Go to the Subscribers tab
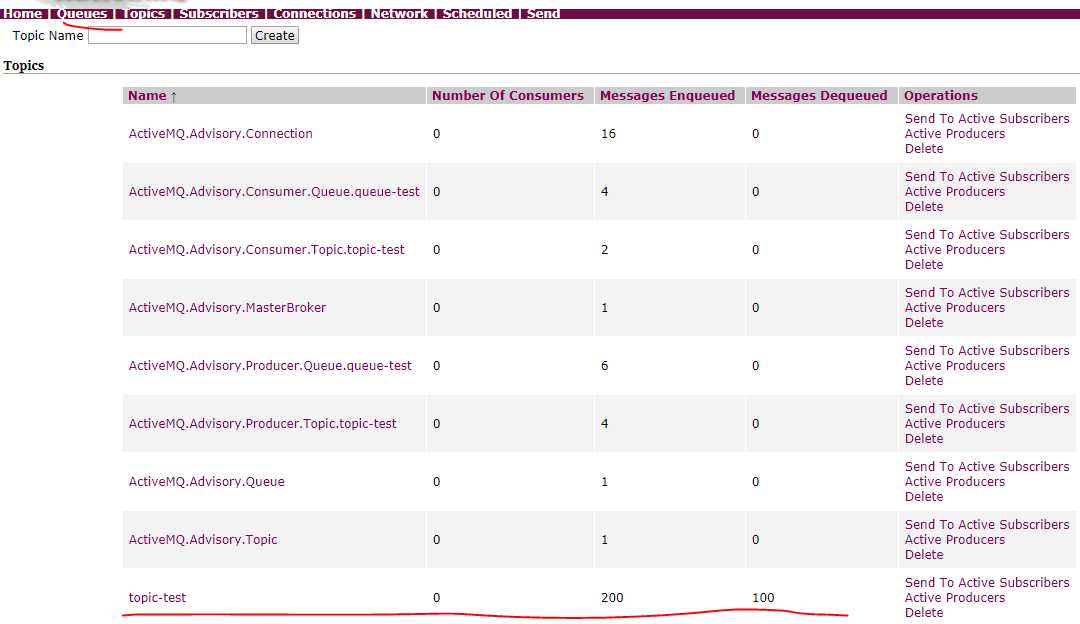This screenshot has width=1080, height=624. [x=219, y=13]
